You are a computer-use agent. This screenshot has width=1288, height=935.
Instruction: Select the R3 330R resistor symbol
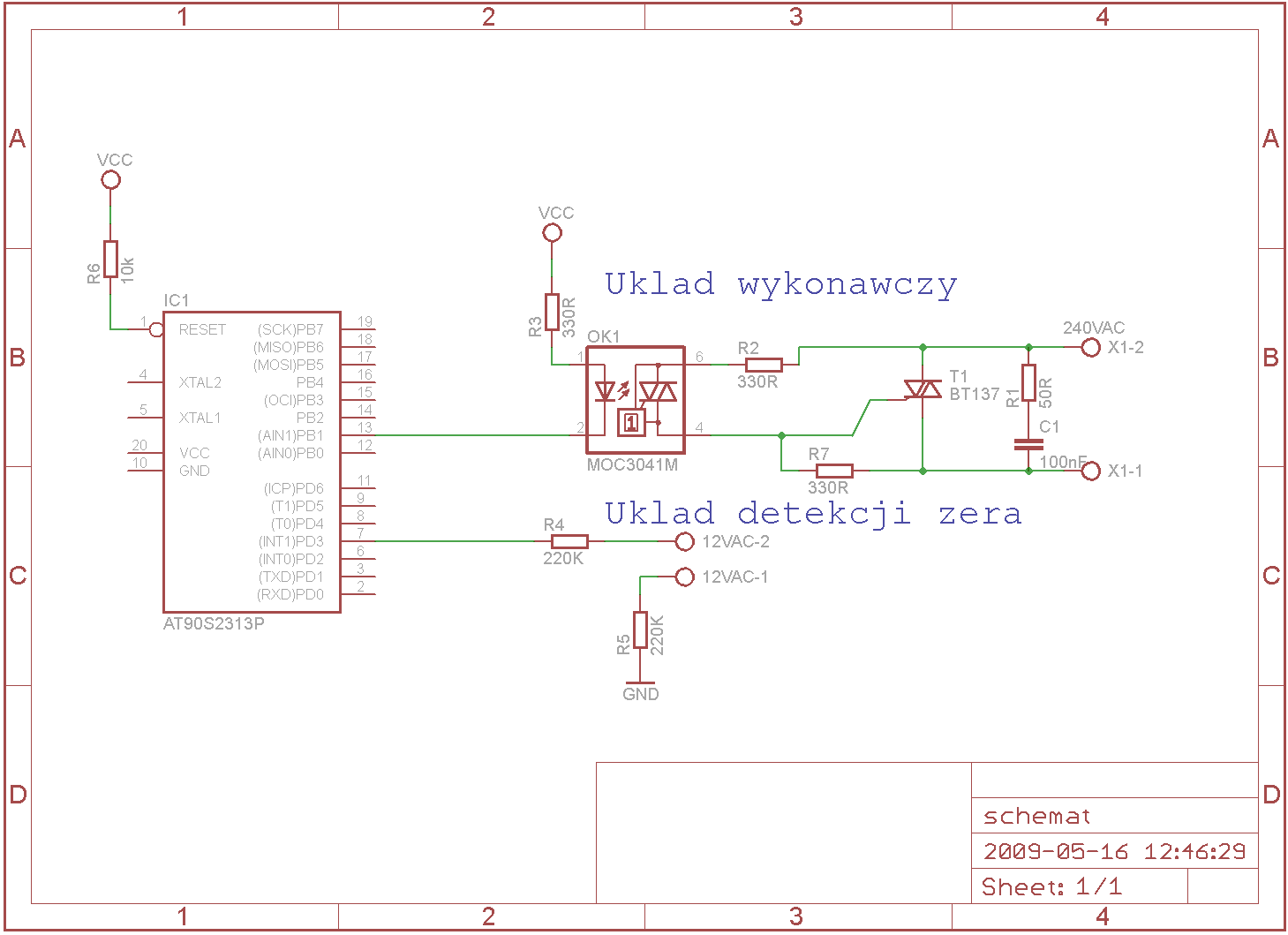point(552,312)
